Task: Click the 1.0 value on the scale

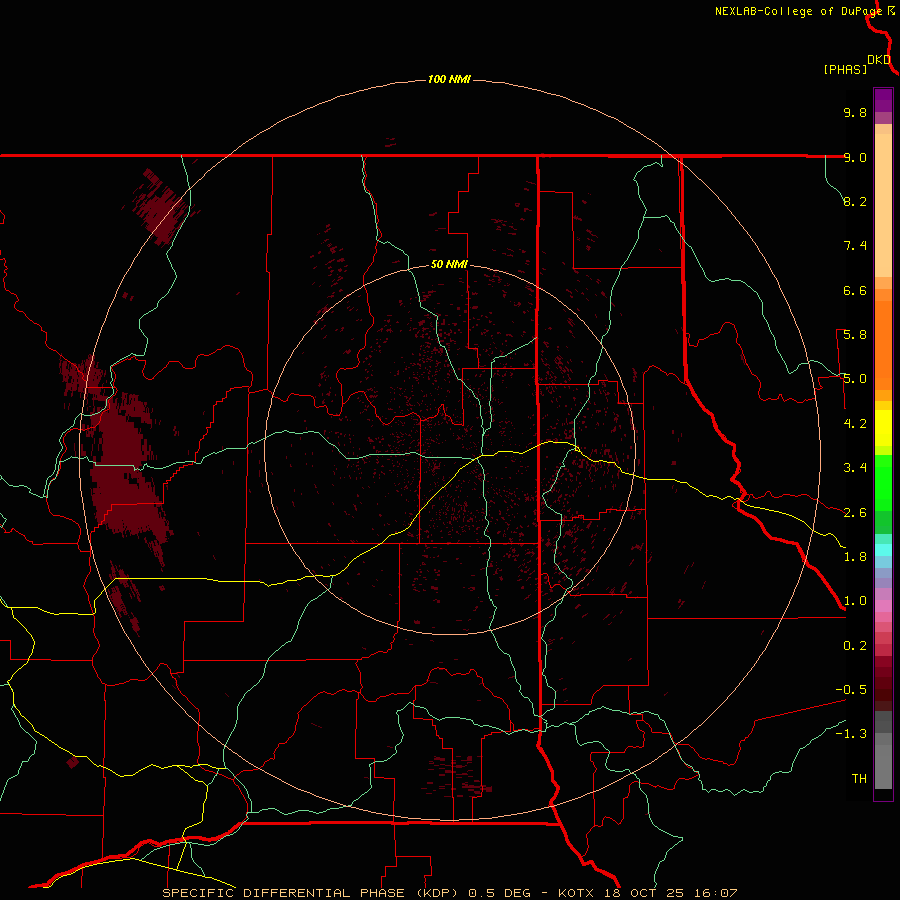Action: click(x=855, y=601)
